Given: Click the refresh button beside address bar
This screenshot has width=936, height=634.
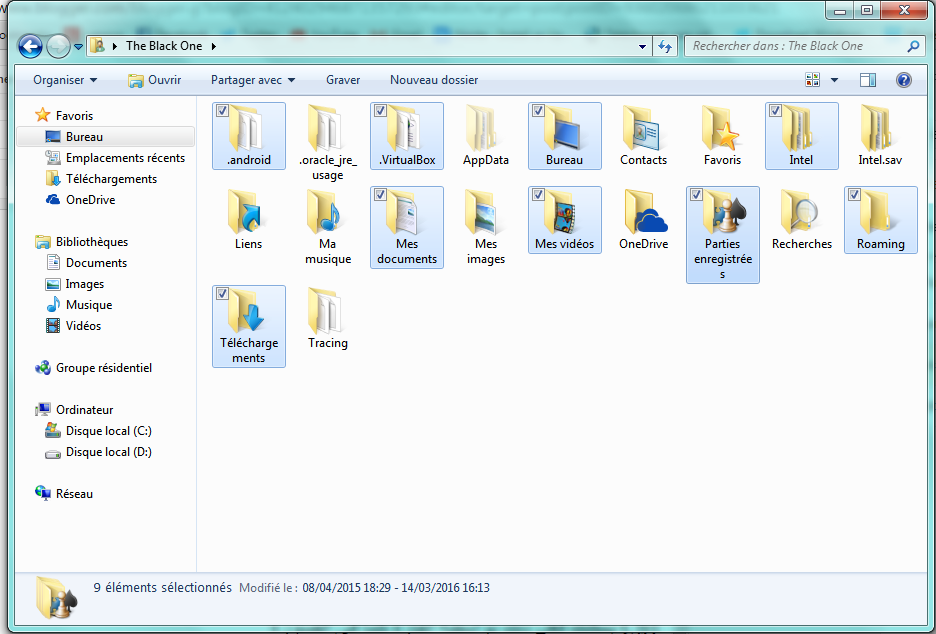Looking at the screenshot, I should click(x=665, y=46).
